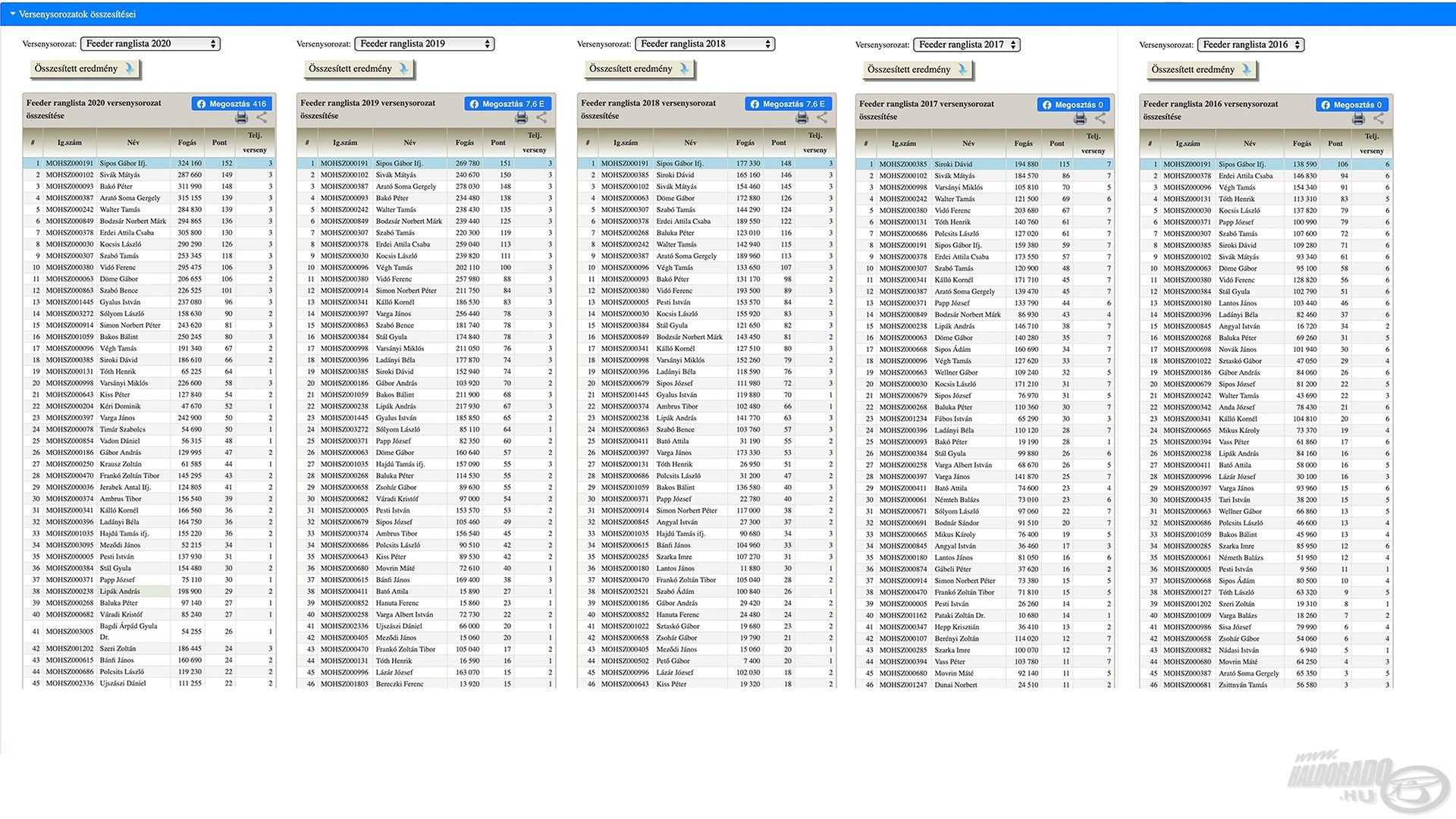
Task: Click Fogás value 138 590 in 2016 table
Action: pos(1305,164)
